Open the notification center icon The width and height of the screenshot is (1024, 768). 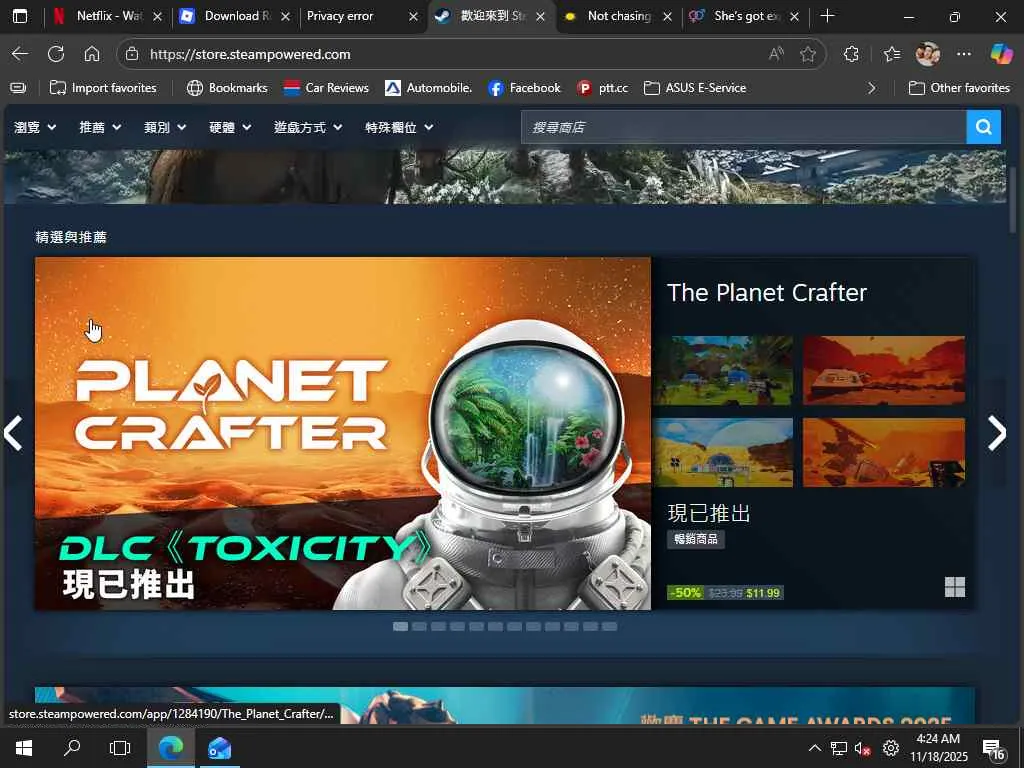pyautogui.click(x=993, y=749)
